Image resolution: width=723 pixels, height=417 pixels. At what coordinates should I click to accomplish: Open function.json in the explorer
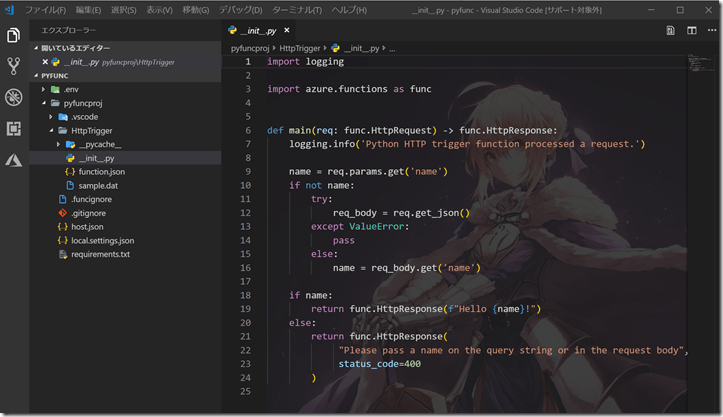101,172
